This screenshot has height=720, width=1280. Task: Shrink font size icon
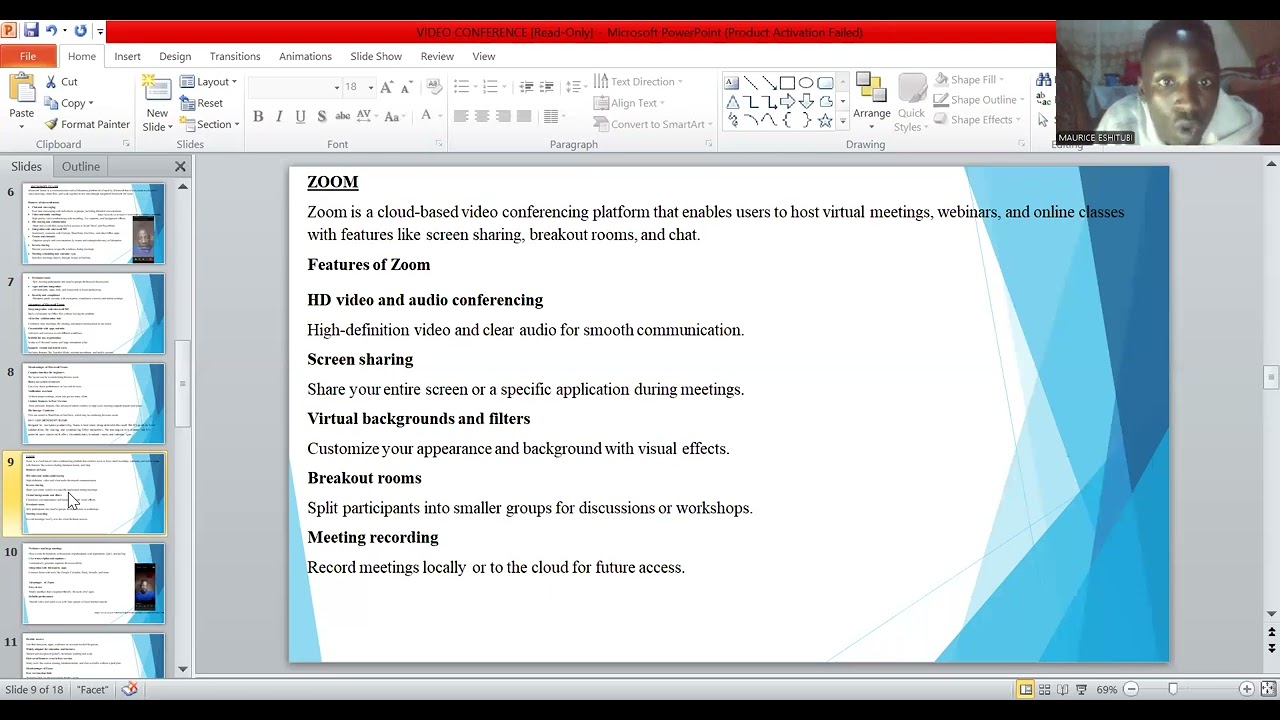[x=407, y=87]
